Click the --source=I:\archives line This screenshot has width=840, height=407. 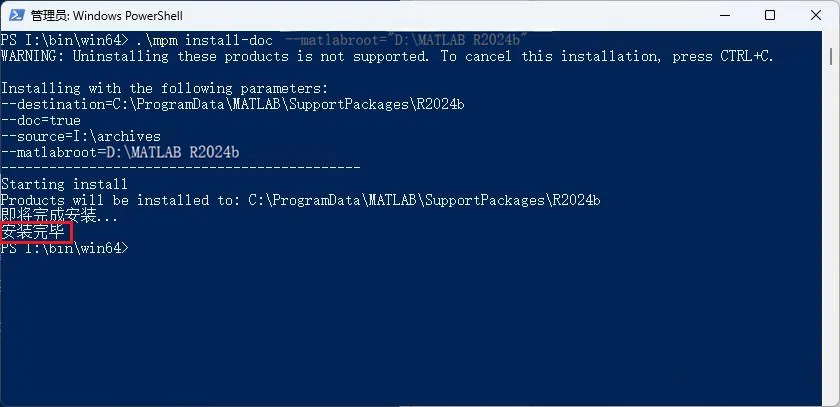pos(81,136)
